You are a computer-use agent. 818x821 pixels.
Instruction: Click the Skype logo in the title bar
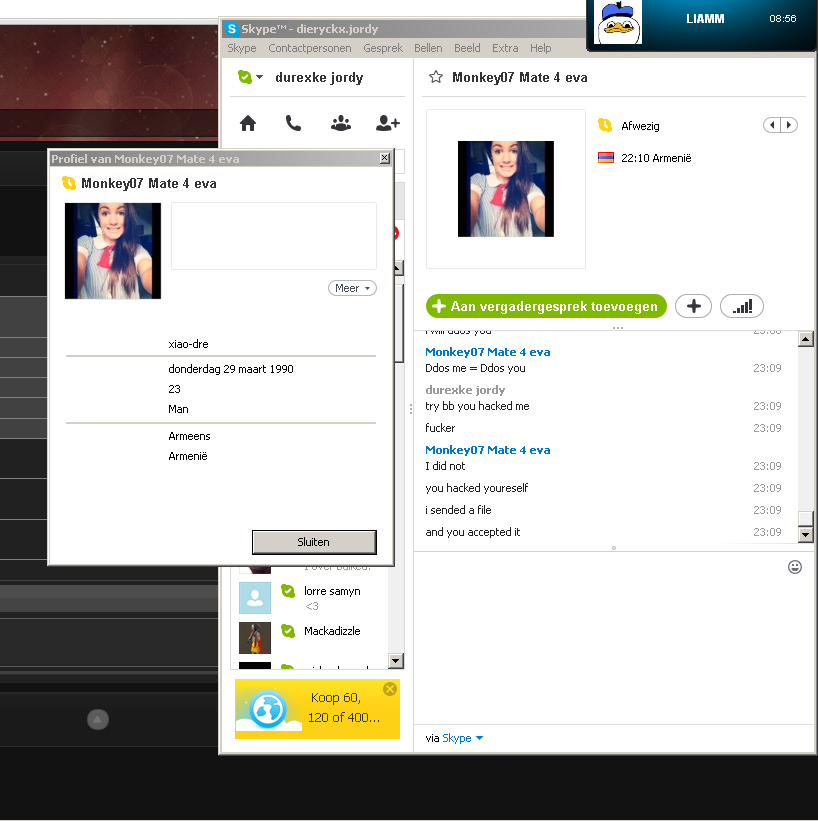232,29
